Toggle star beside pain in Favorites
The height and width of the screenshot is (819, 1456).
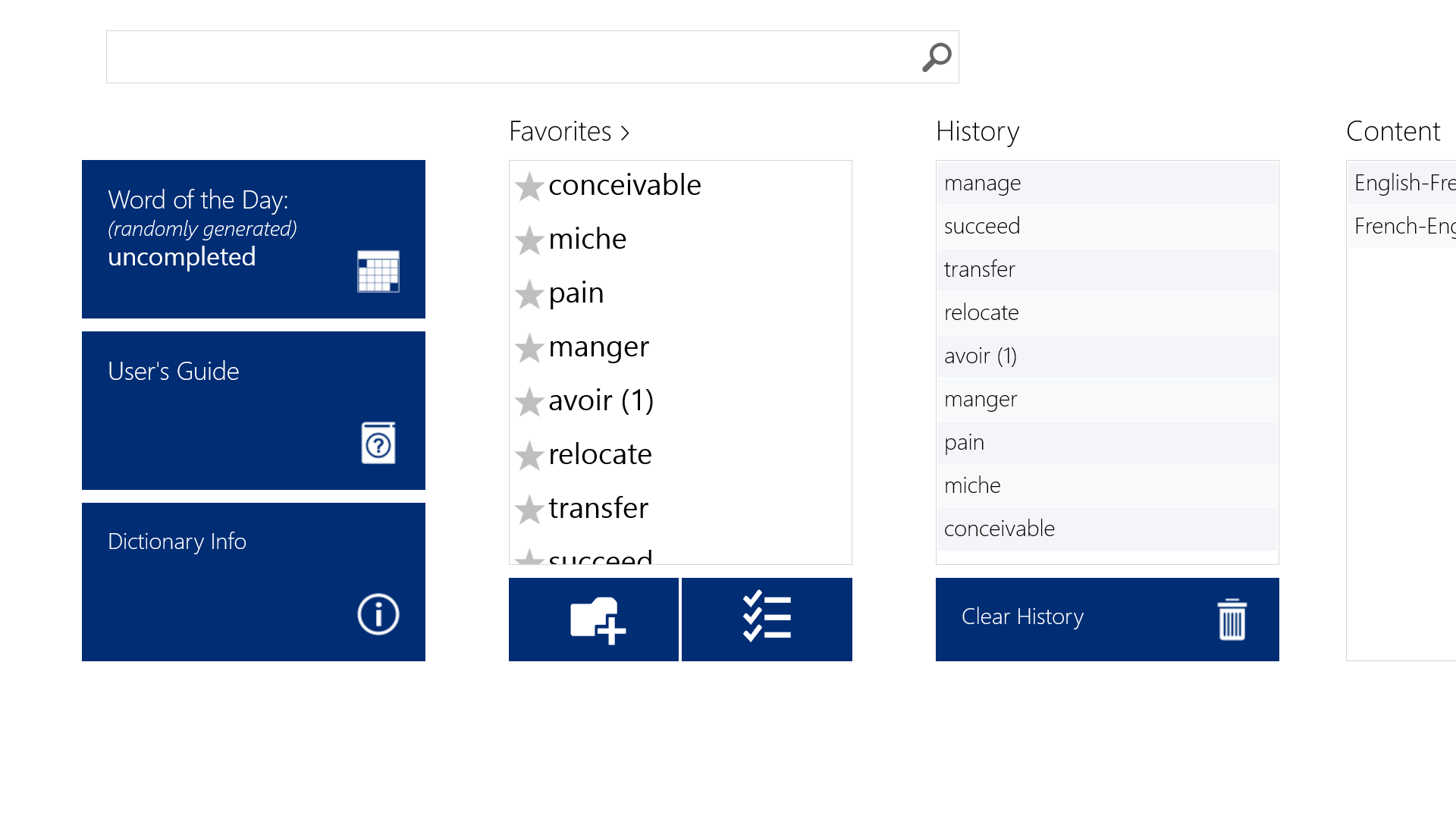point(529,294)
